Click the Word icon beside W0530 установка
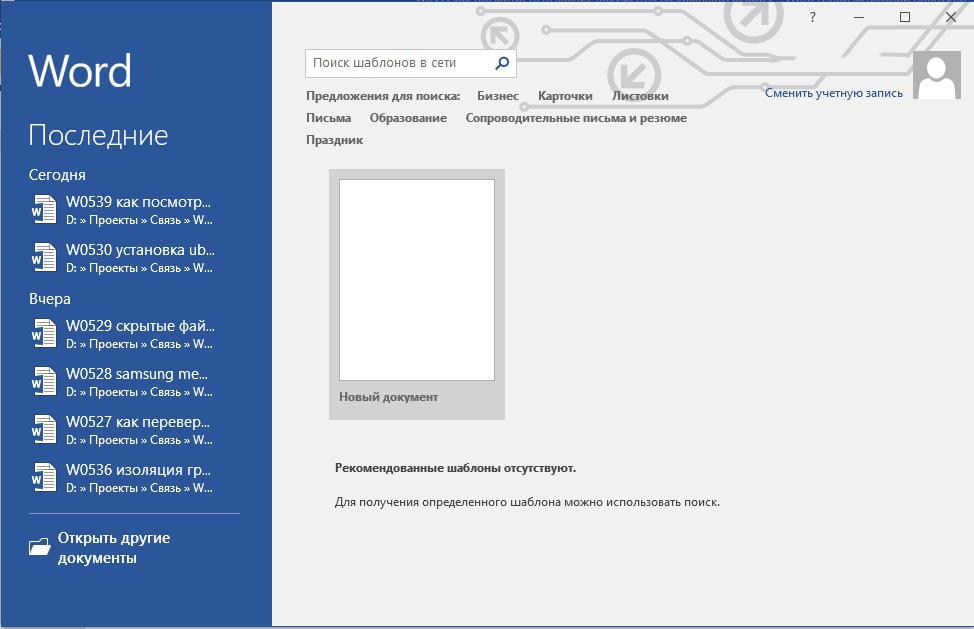 click(44, 257)
